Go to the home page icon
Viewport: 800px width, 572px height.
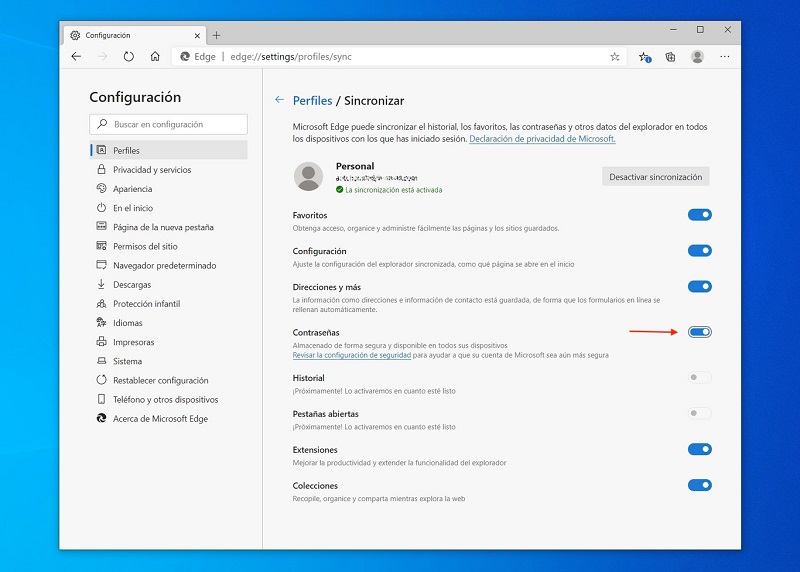click(155, 57)
